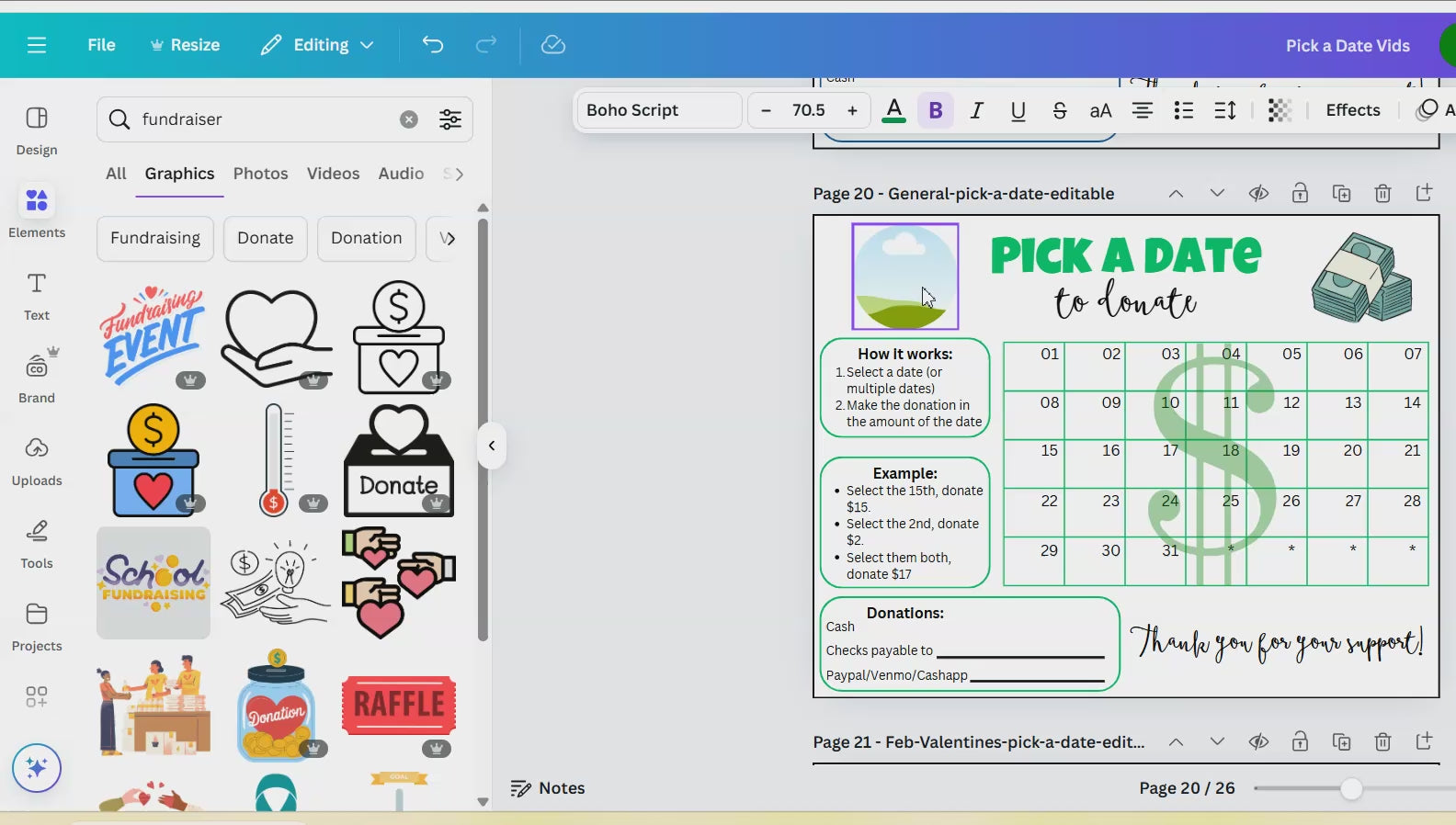Click the transparency checkerboard icon
The height and width of the screenshot is (825, 1456).
(x=1279, y=110)
